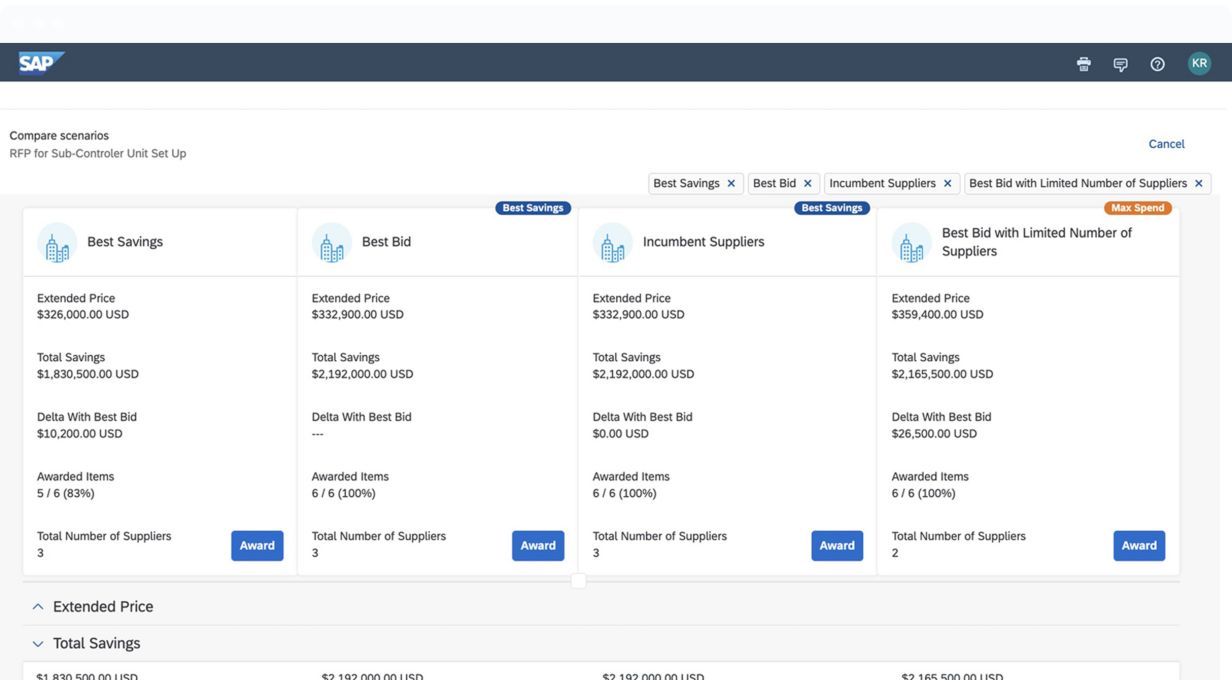Award the Best Bid scenario
This screenshot has height=680, width=1232.
tap(538, 546)
